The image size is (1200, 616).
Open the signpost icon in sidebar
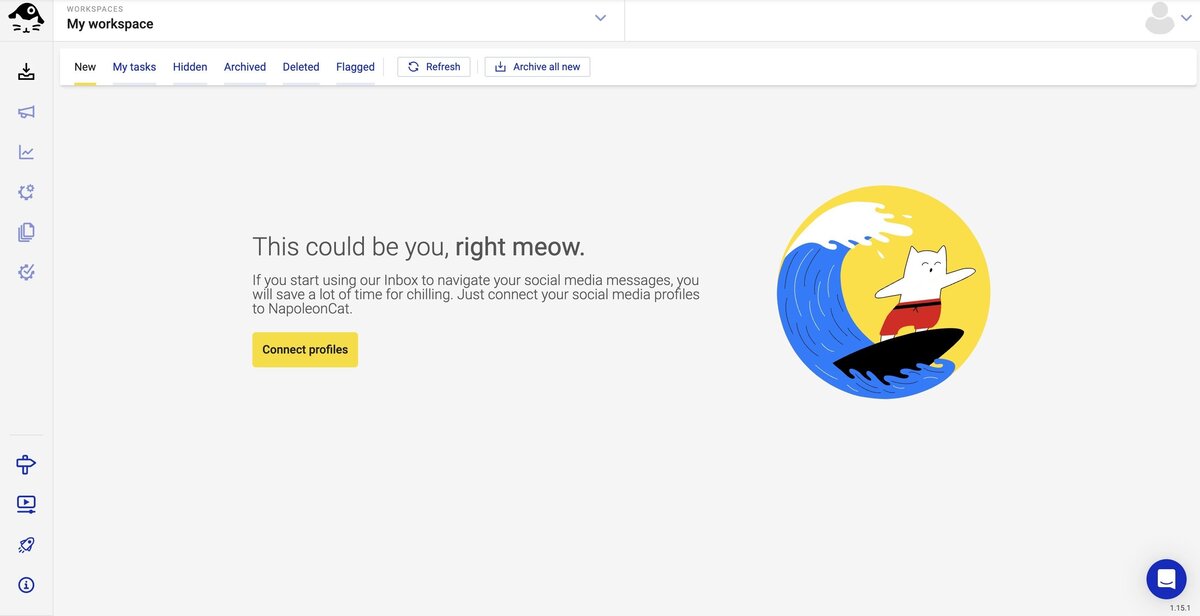pos(26,464)
